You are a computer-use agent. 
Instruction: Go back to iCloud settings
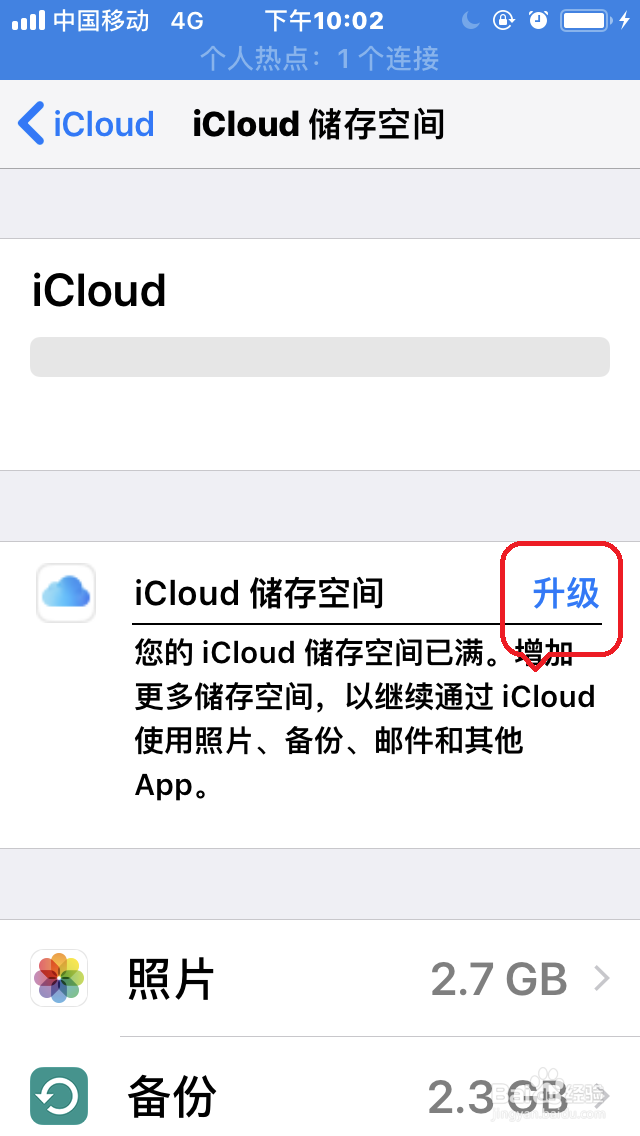[86, 123]
